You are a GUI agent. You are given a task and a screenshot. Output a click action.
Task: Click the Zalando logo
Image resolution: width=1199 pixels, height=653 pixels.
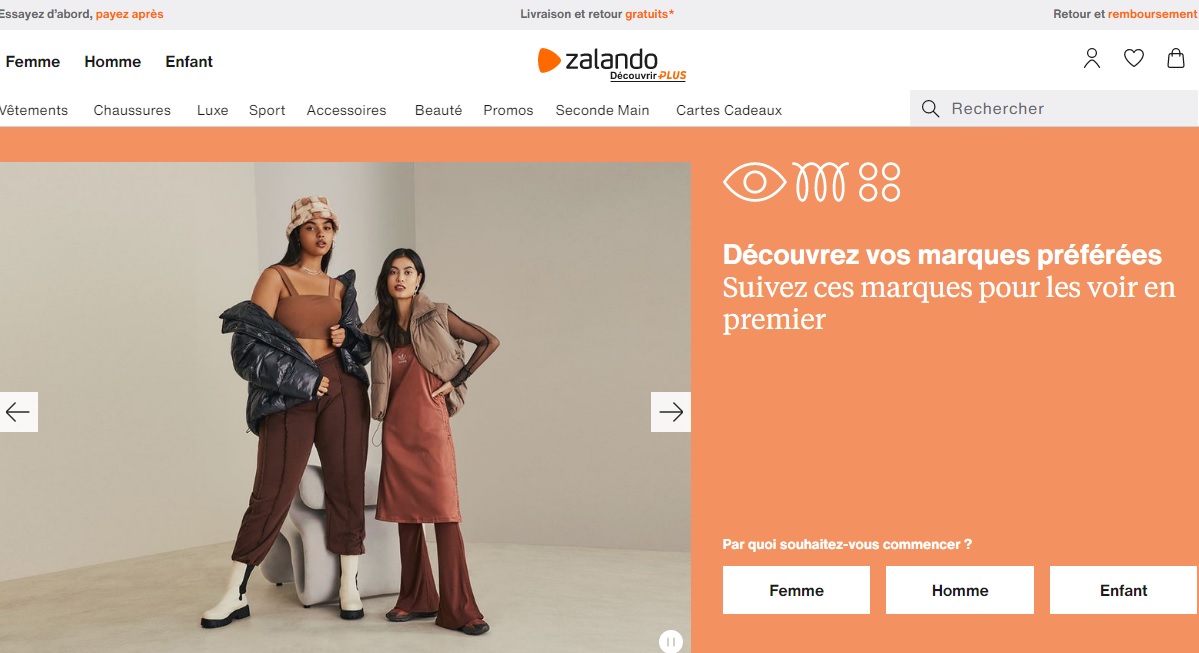[x=597, y=60]
